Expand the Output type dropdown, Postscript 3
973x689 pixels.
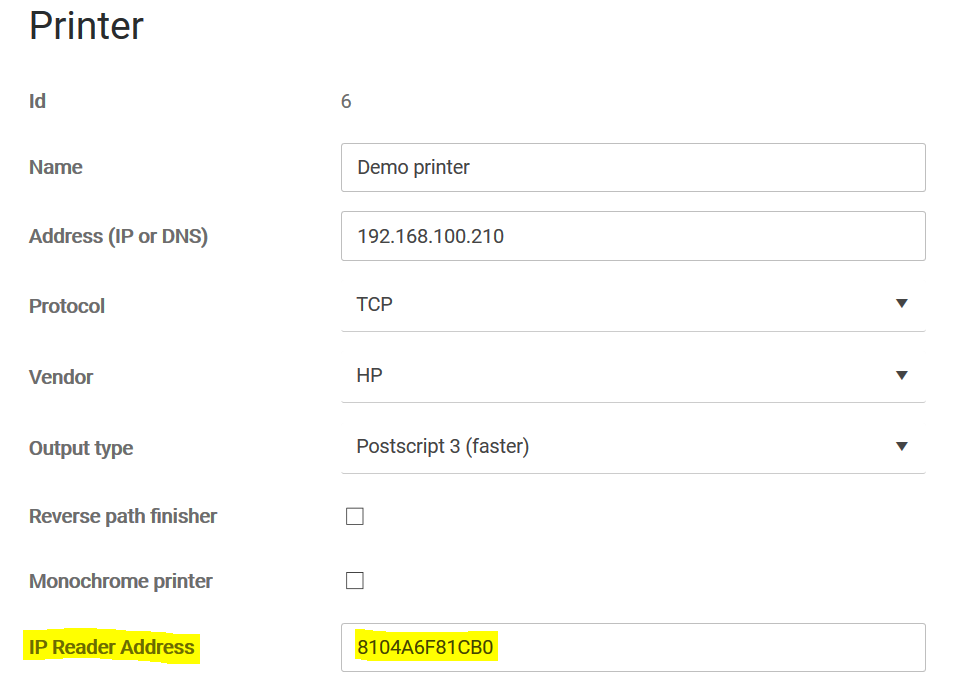pos(620,446)
